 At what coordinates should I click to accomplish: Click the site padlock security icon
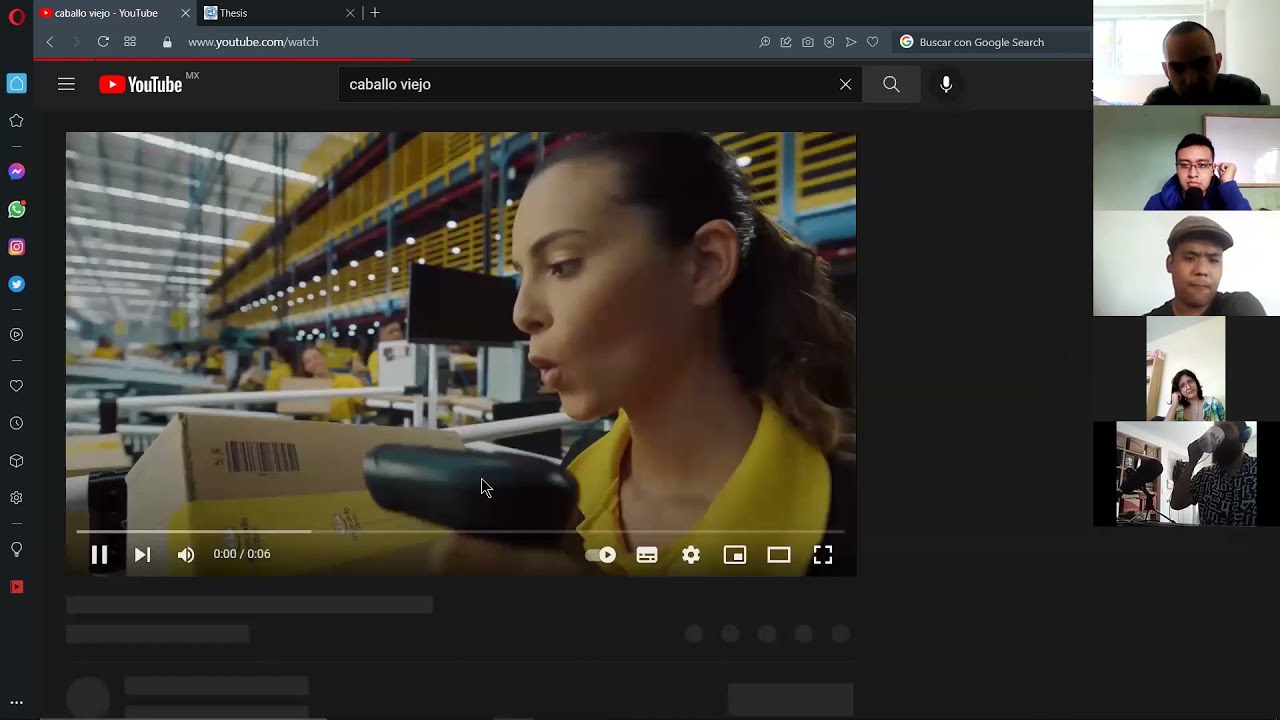167,42
